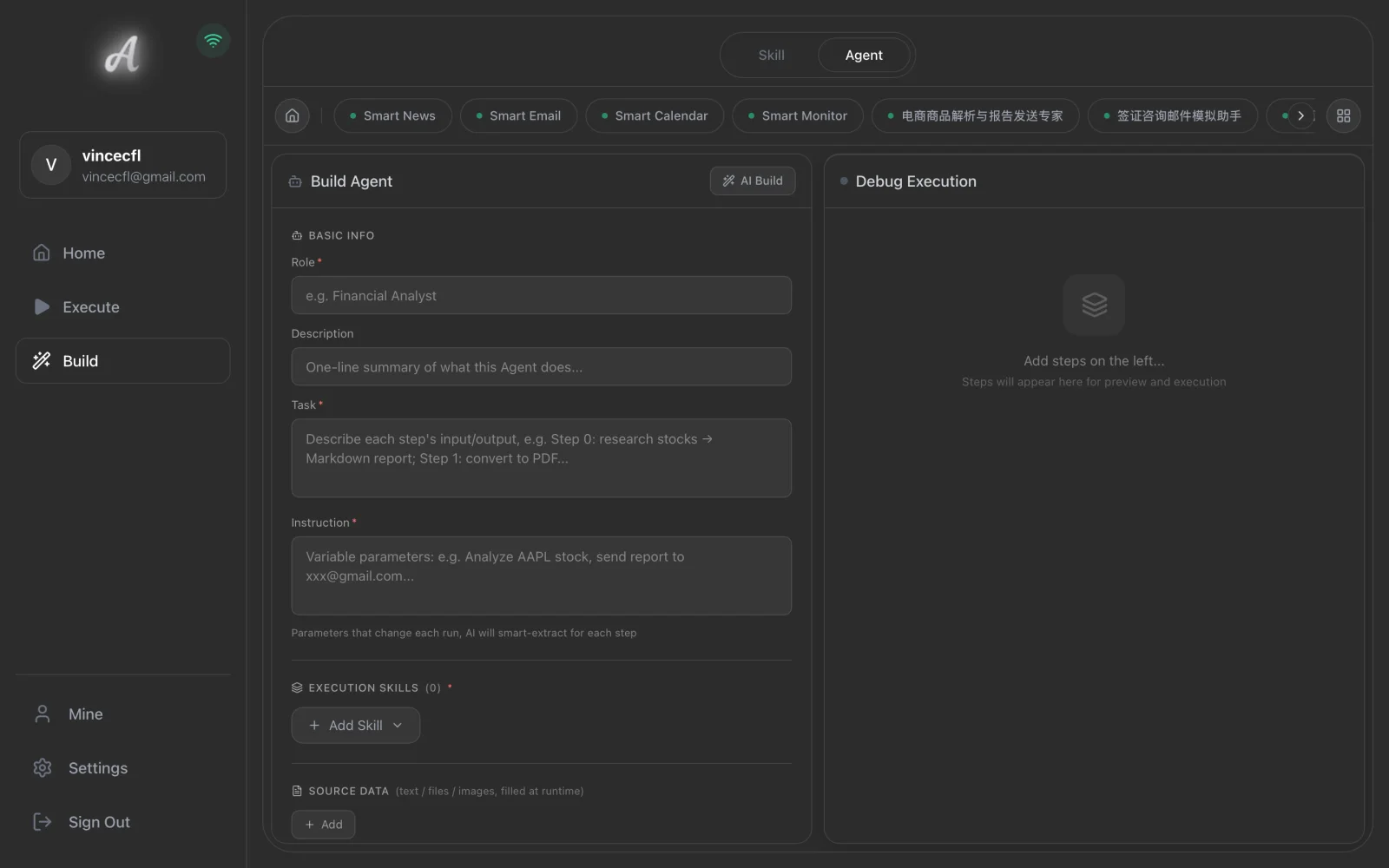Image resolution: width=1389 pixels, height=868 pixels.
Task: Click the stacked layers placeholder in Debug Execution
Action: click(x=1094, y=305)
